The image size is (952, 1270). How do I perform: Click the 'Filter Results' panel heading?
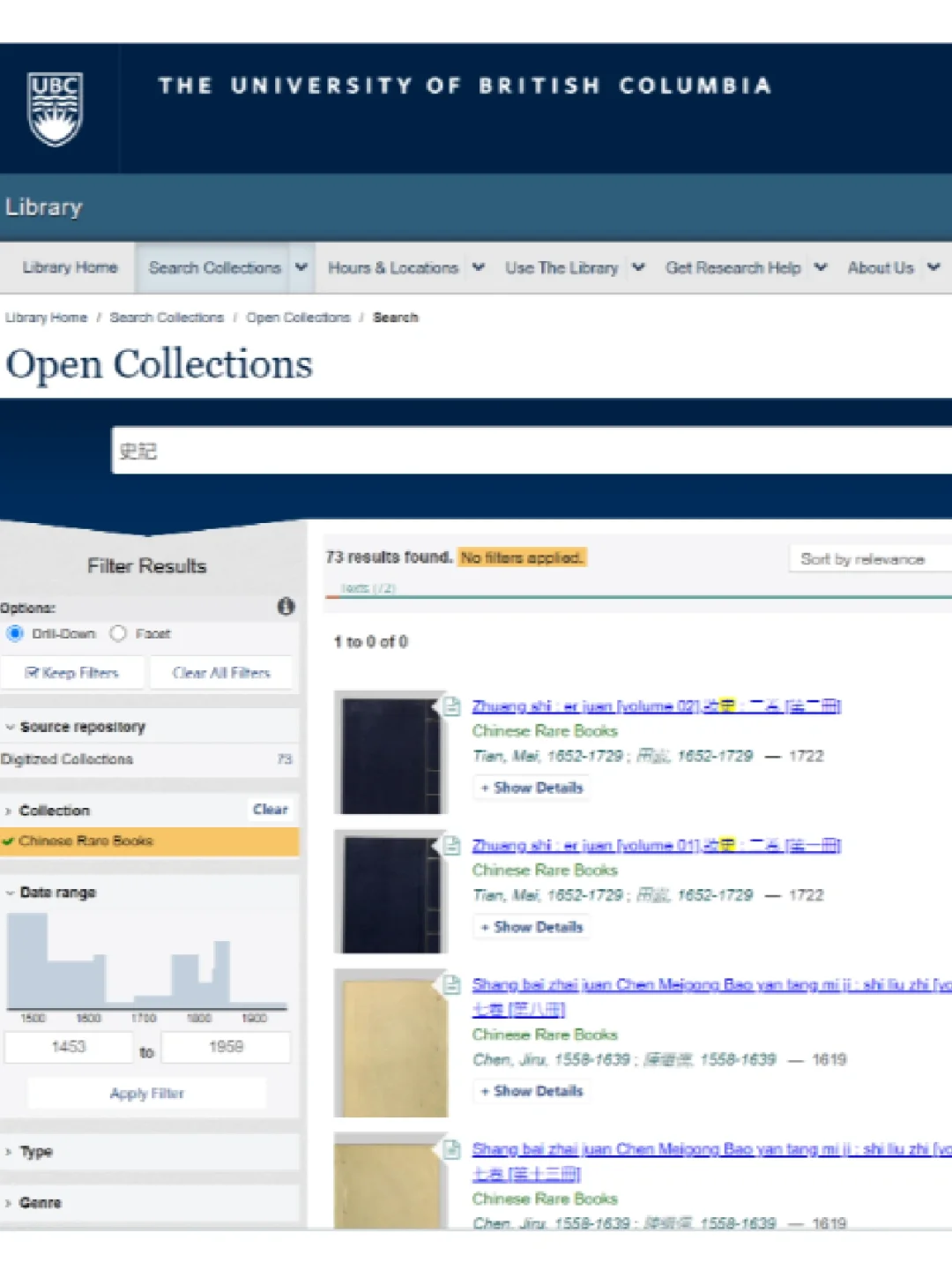(147, 566)
